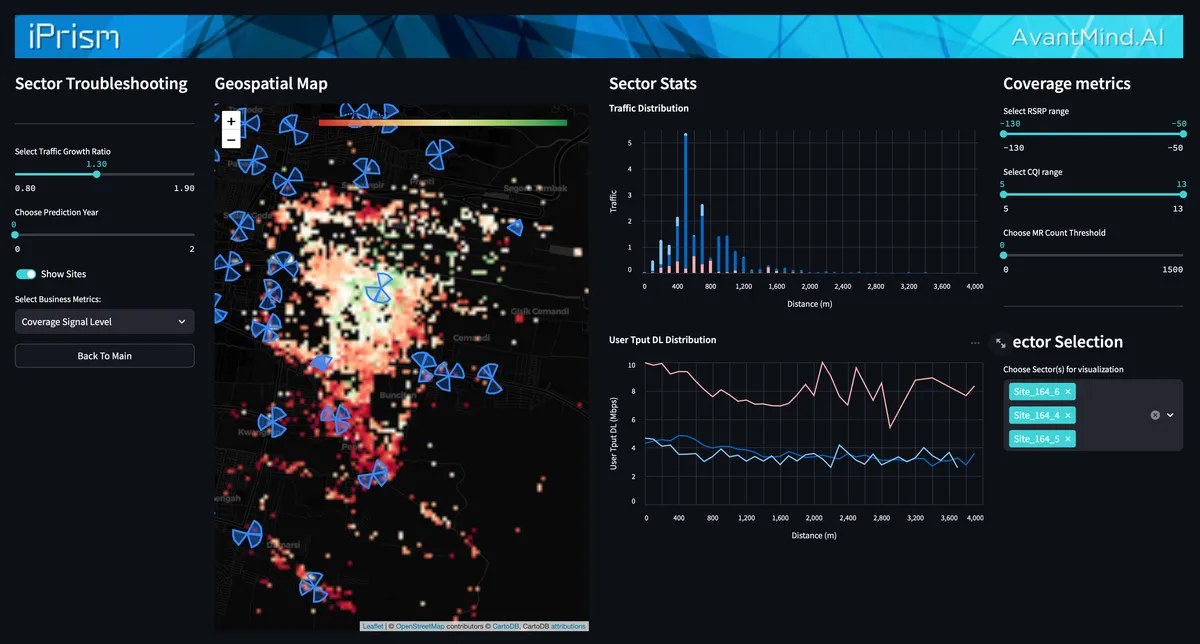Open the CartoDB link
The width and height of the screenshot is (1200, 644).
pyautogui.click(x=505, y=625)
